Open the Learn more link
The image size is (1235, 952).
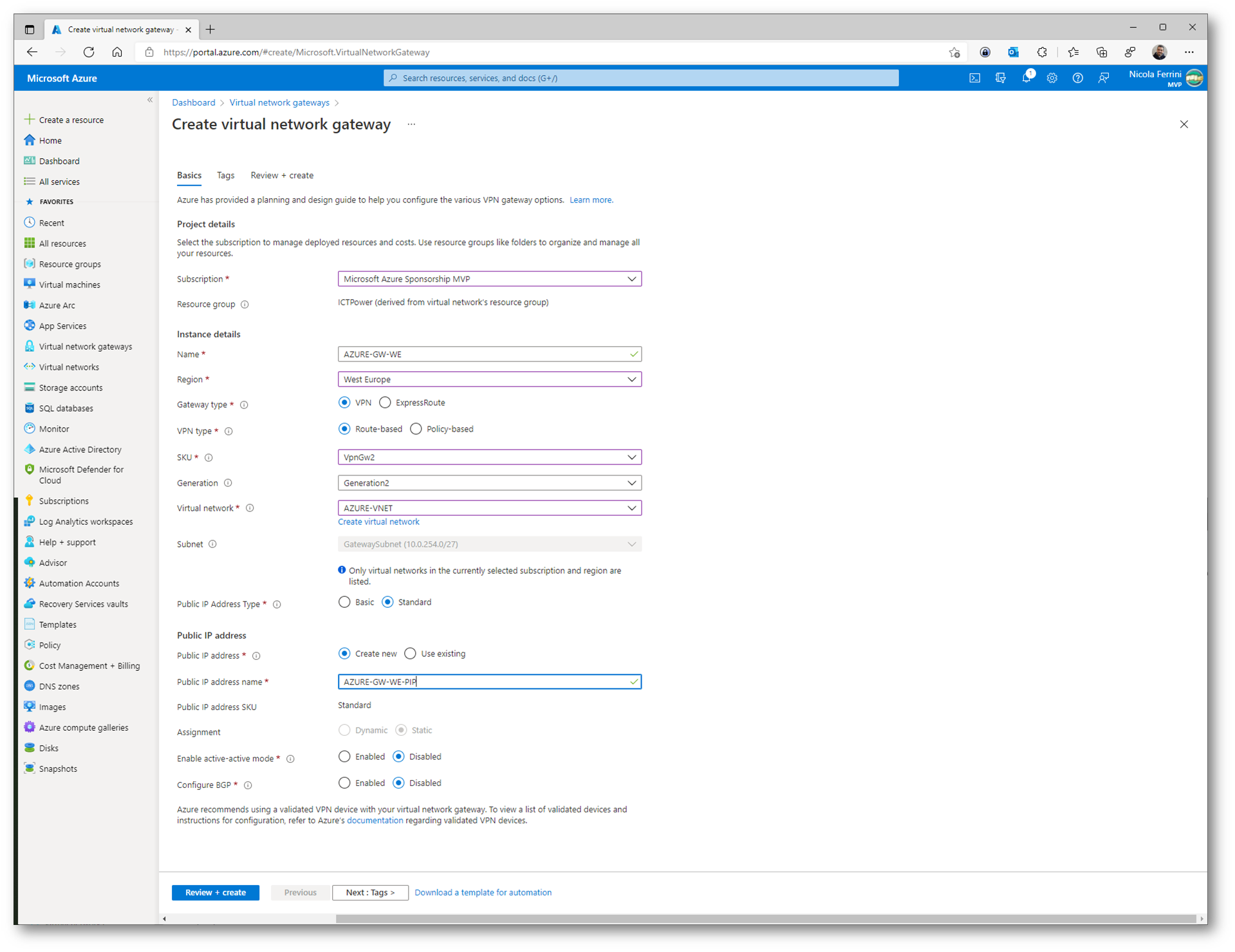pyautogui.click(x=591, y=200)
